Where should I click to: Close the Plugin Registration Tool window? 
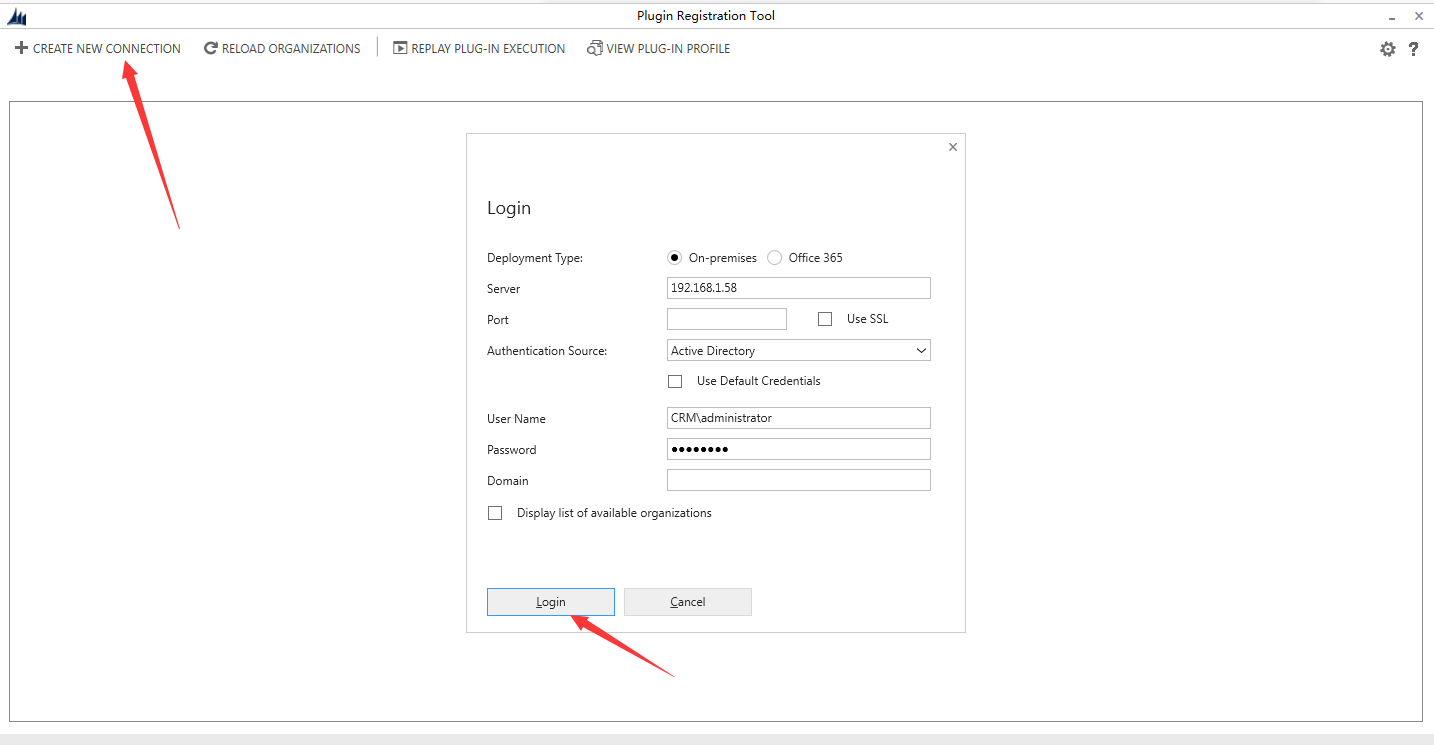(1418, 16)
